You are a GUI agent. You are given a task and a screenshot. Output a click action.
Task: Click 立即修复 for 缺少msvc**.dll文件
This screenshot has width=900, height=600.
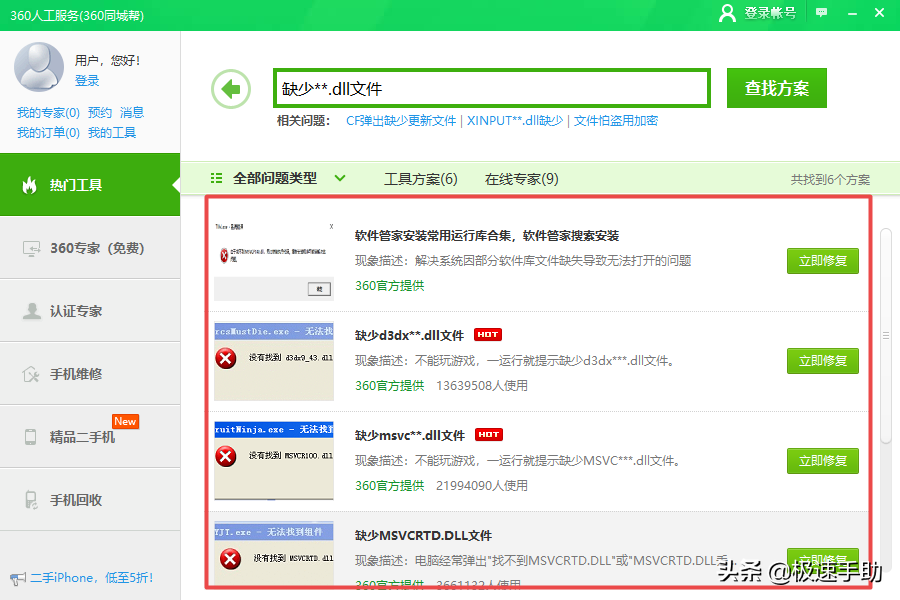tap(823, 460)
